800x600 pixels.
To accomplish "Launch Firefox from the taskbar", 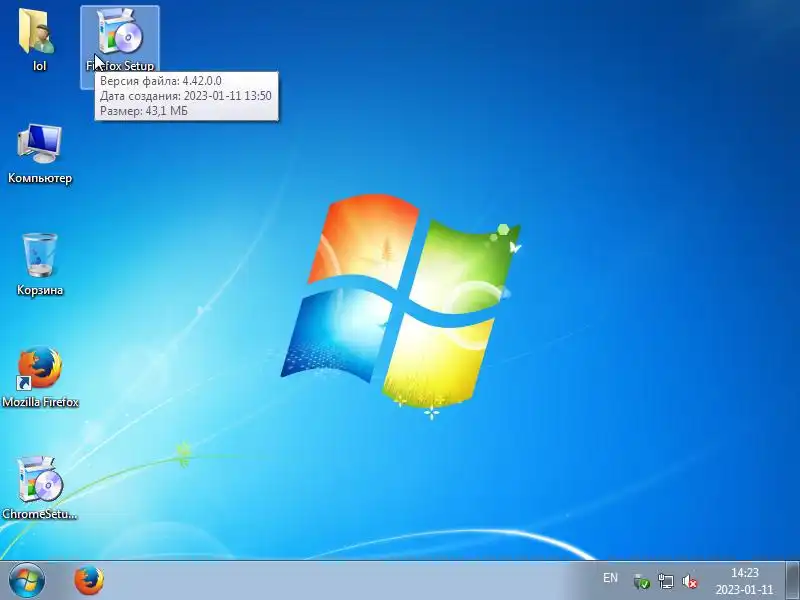I will point(89,581).
